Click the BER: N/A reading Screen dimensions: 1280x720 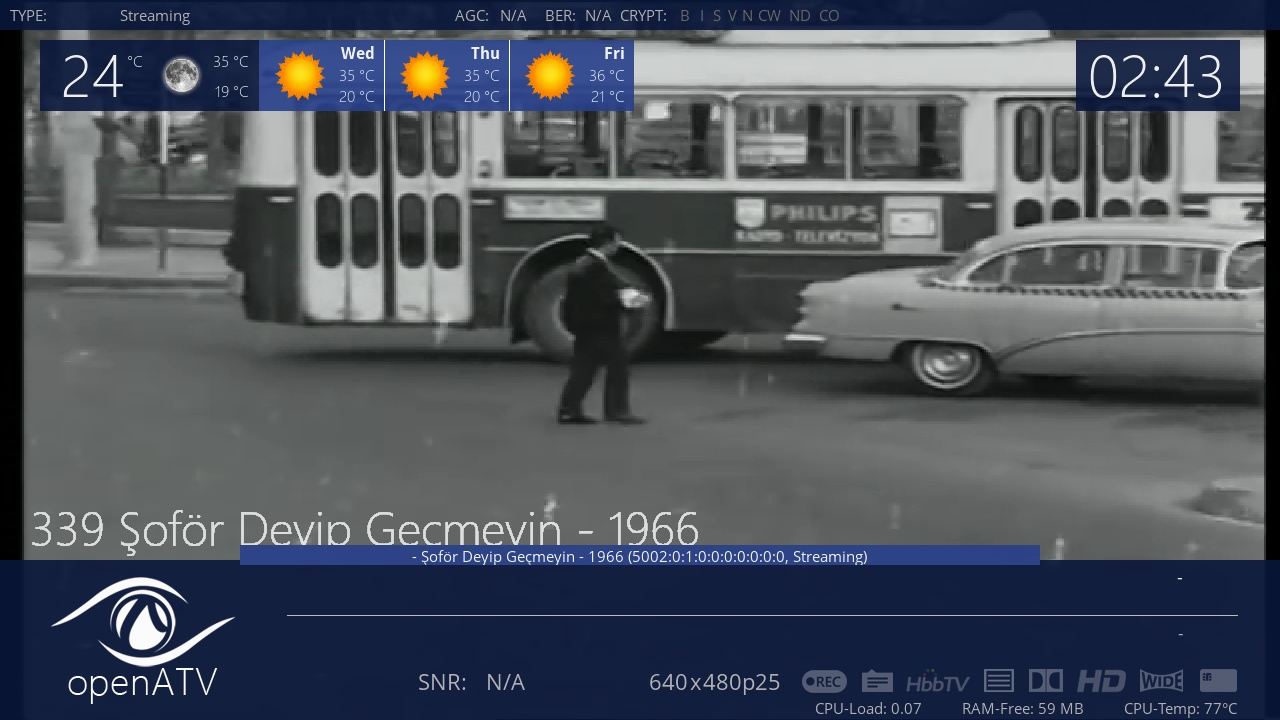[578, 16]
